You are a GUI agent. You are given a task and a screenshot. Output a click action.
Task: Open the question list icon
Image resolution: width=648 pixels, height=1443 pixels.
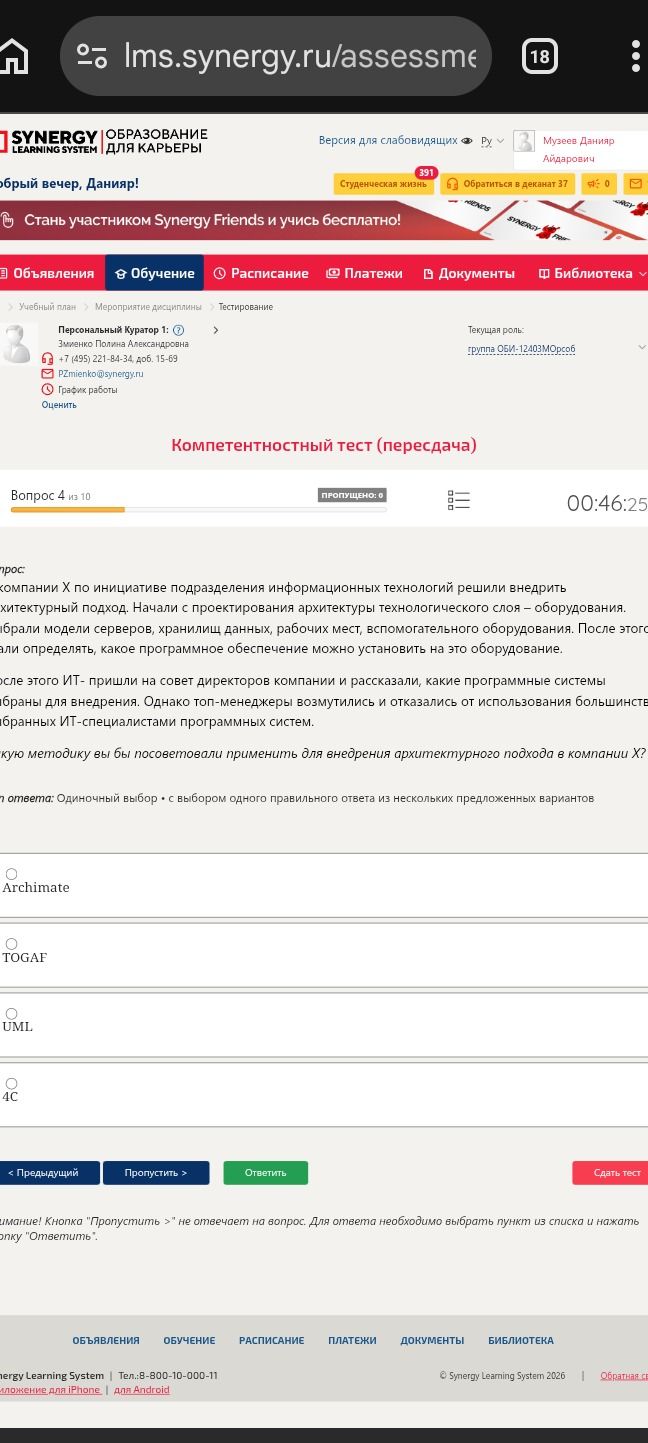click(x=459, y=500)
